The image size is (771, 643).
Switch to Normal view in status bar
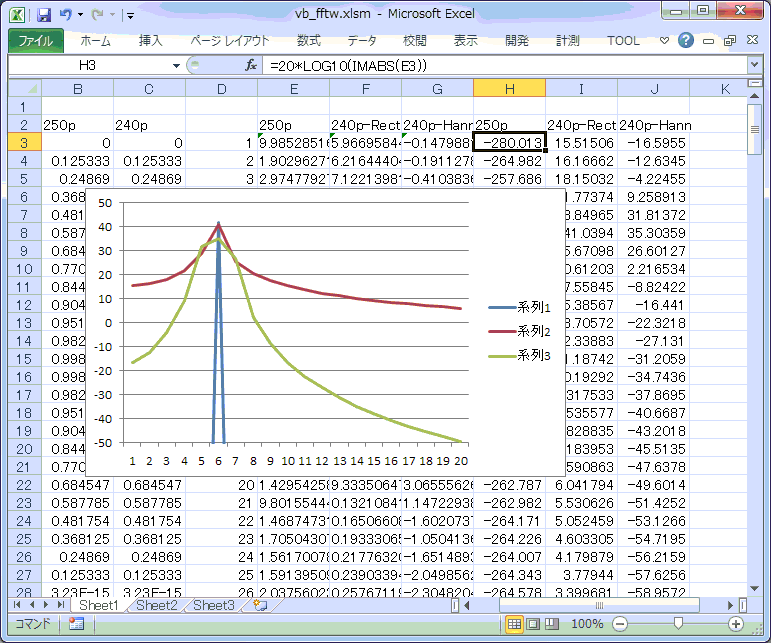point(514,624)
